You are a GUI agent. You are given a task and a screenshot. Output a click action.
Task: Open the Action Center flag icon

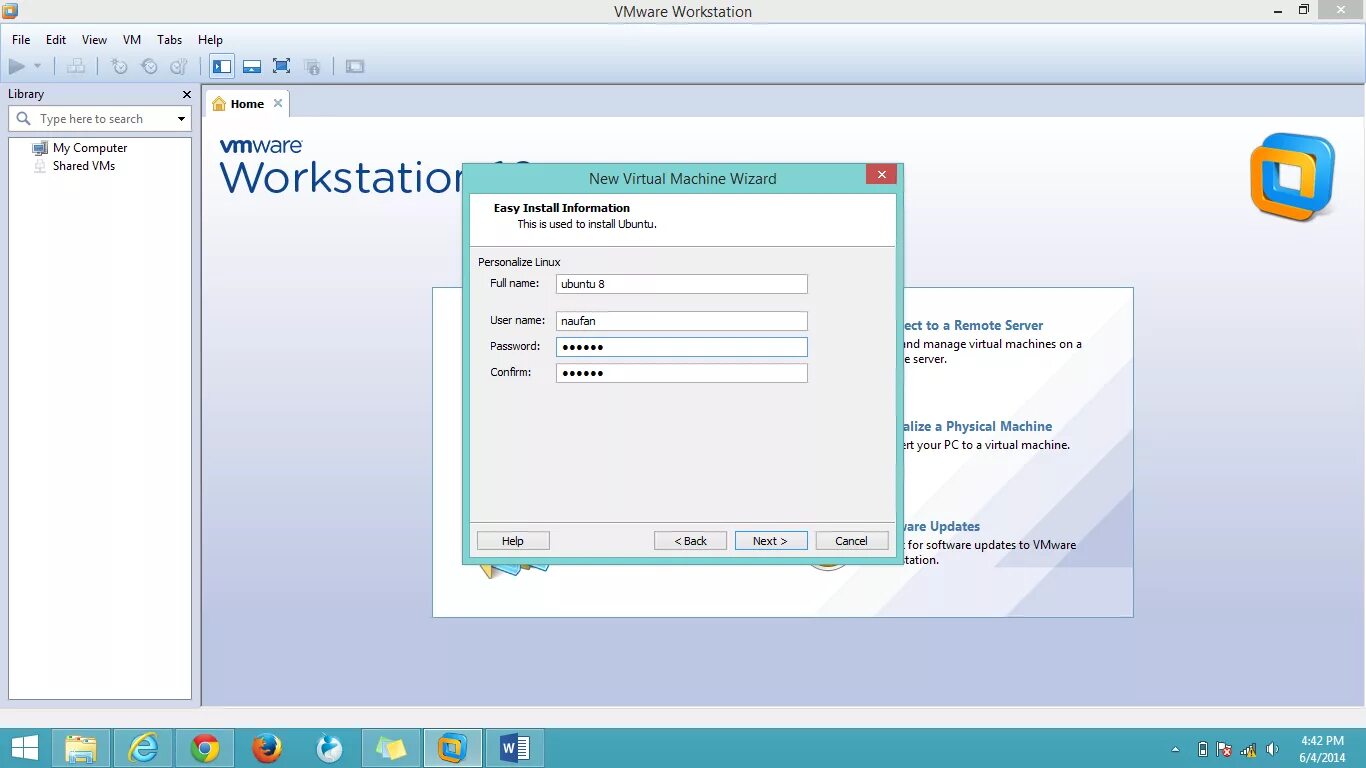(x=1224, y=749)
